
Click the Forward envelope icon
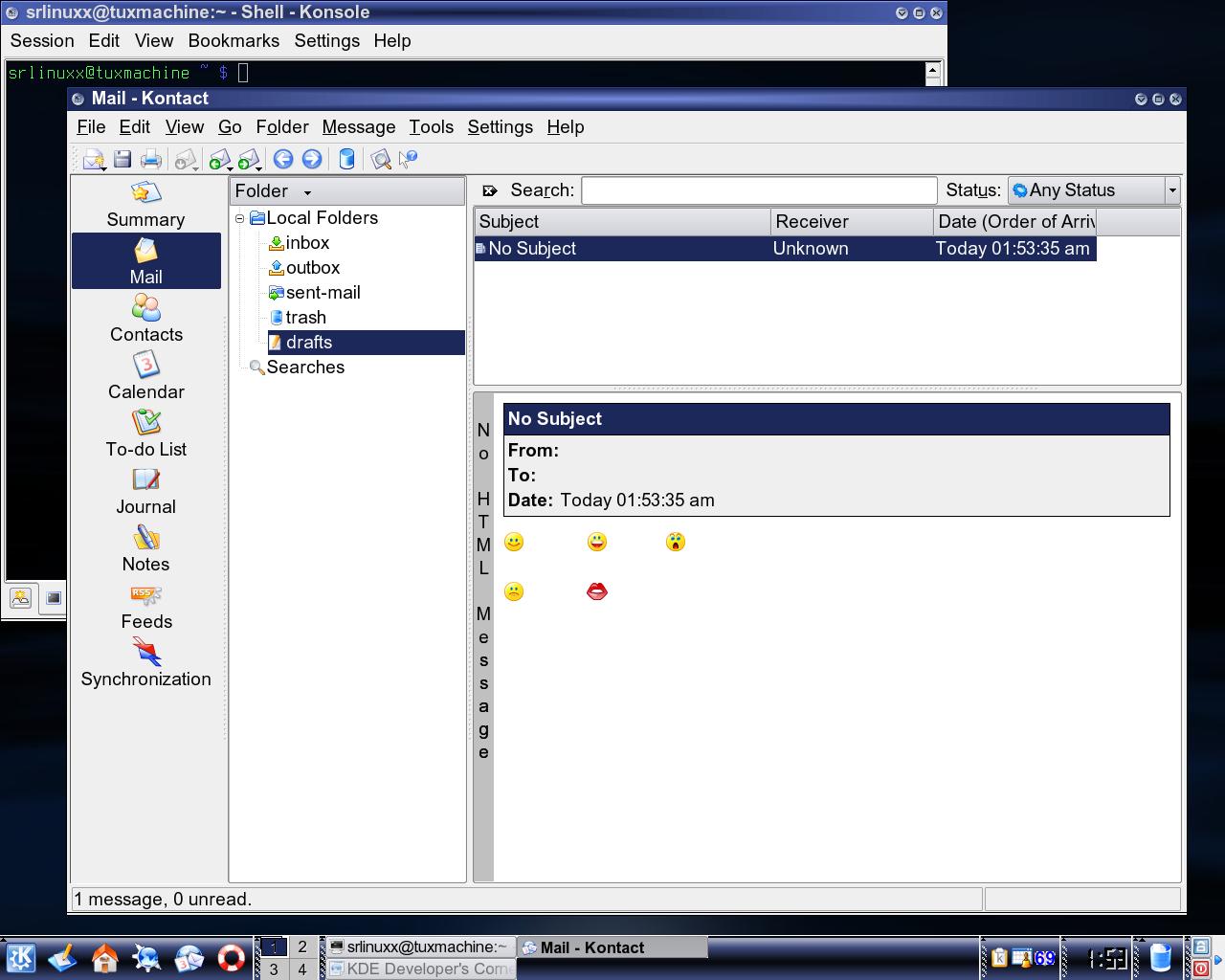(x=248, y=159)
